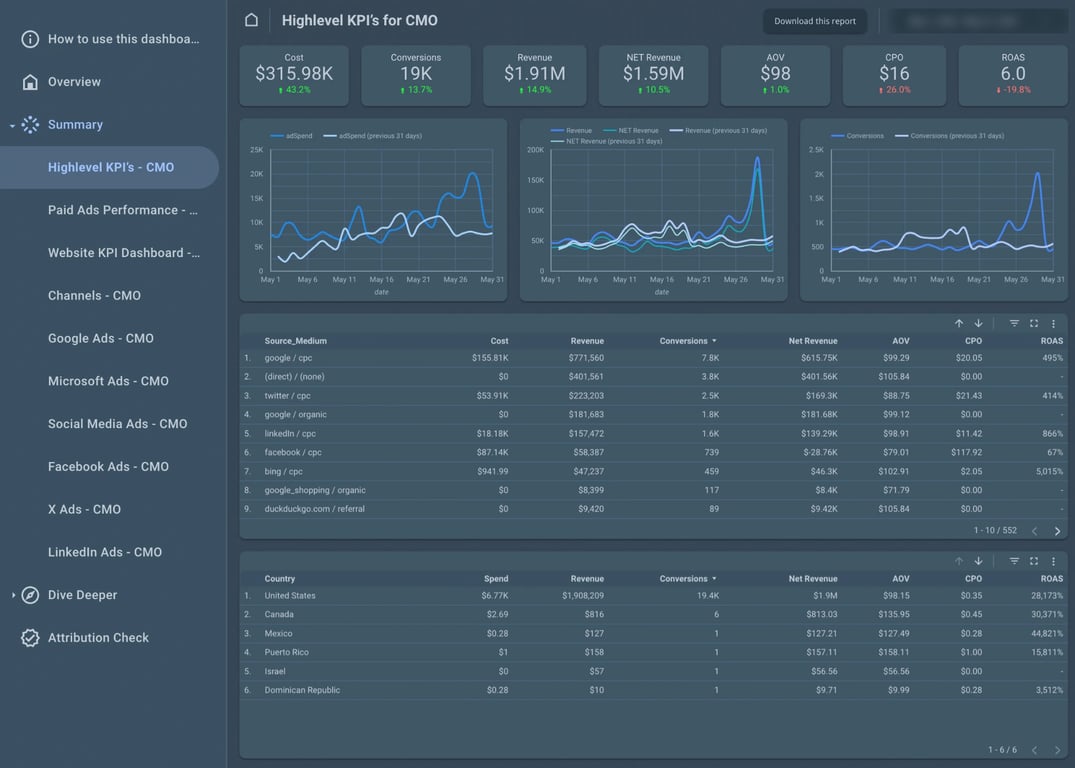Sort descending with down arrow in Source_Medium table
Image resolution: width=1075 pixels, height=768 pixels.
click(x=978, y=323)
